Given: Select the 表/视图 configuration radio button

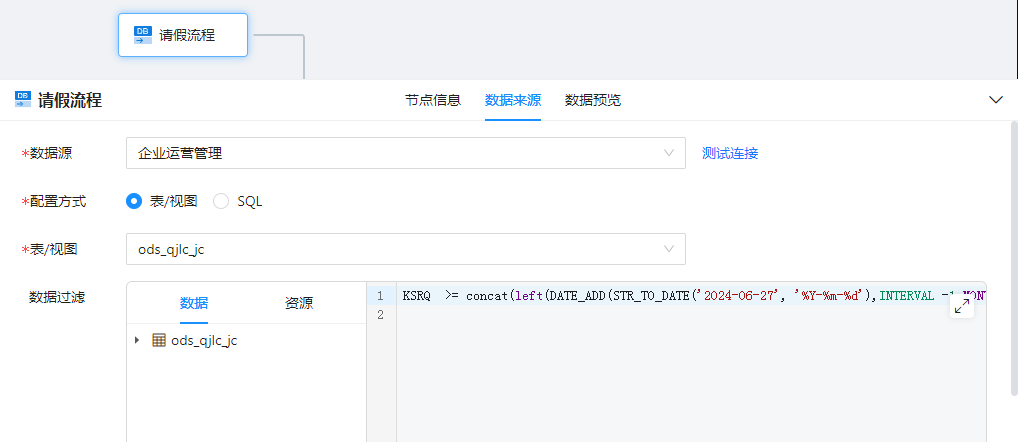Looking at the screenshot, I should click(x=134, y=201).
